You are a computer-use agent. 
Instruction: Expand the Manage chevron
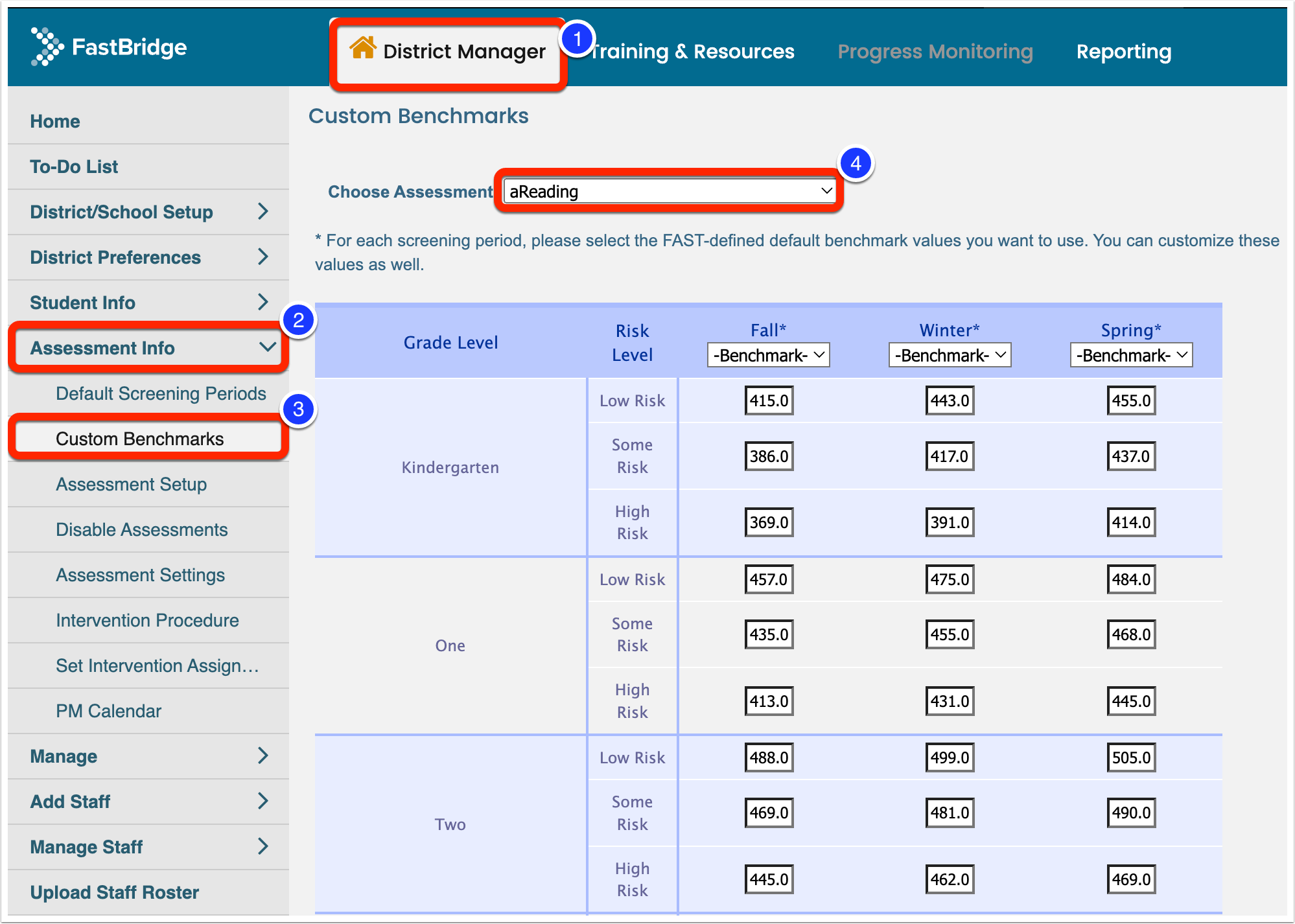tap(262, 756)
